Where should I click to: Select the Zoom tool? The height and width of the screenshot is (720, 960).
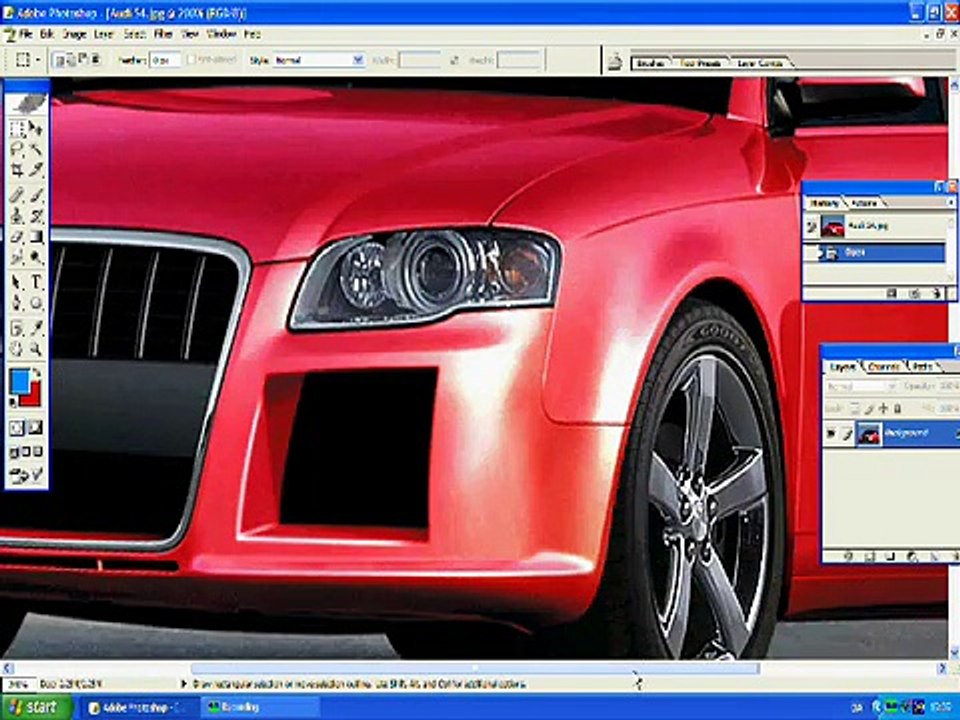(x=36, y=350)
